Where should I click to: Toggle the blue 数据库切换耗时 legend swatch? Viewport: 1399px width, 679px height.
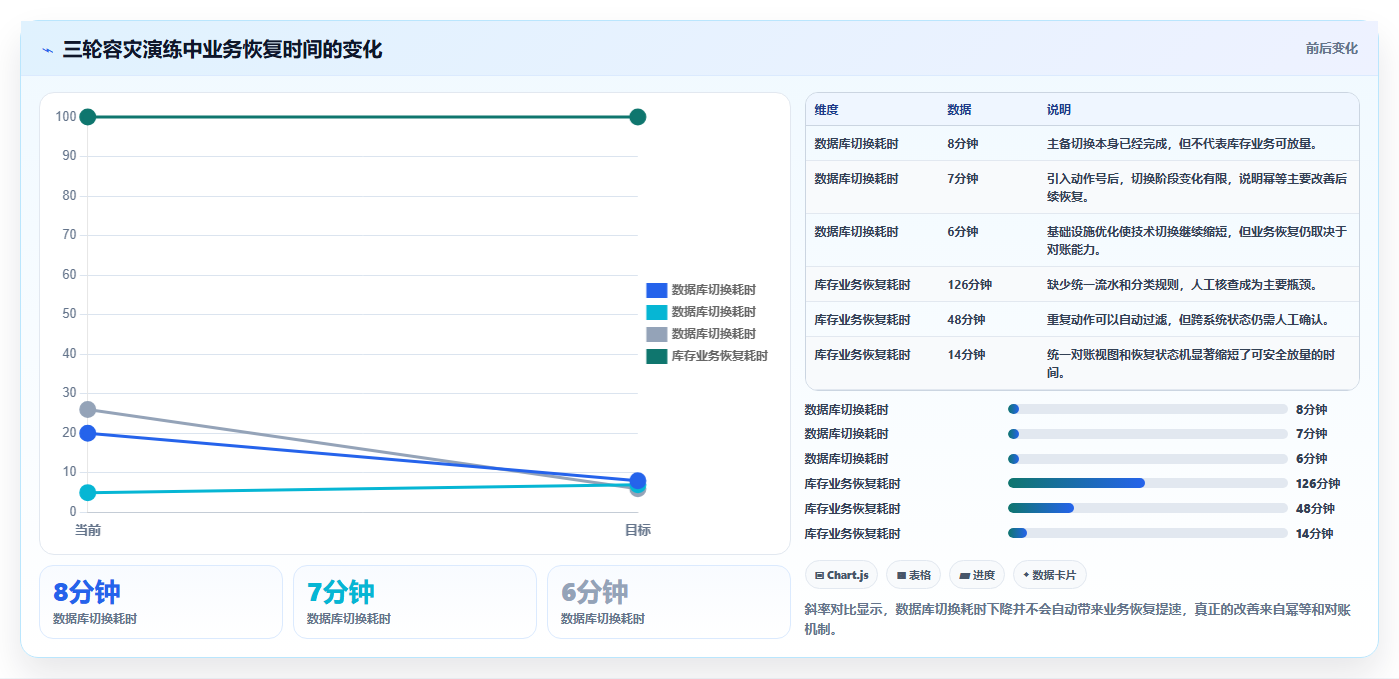(657, 290)
